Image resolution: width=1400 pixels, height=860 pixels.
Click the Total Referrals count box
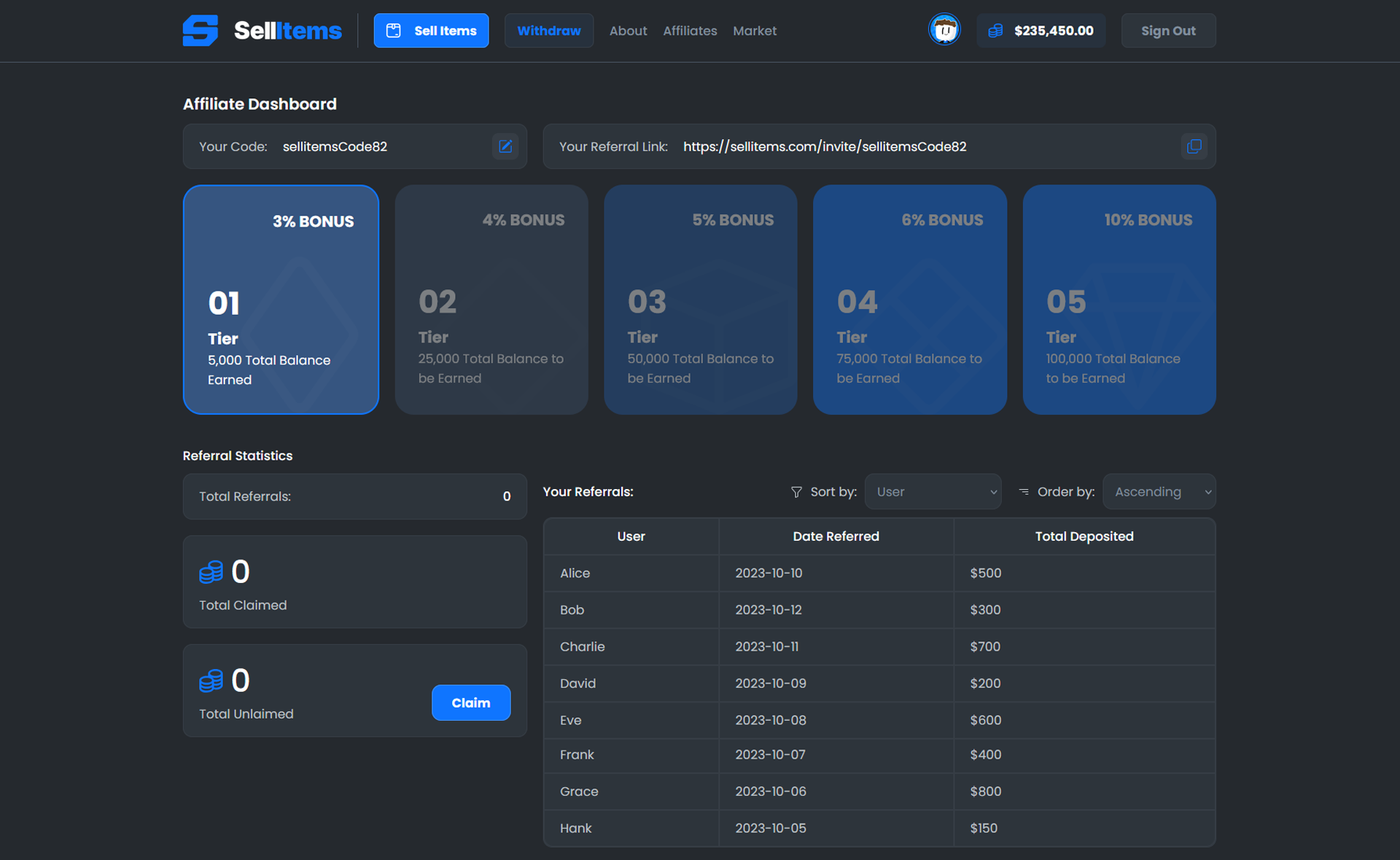pos(354,496)
